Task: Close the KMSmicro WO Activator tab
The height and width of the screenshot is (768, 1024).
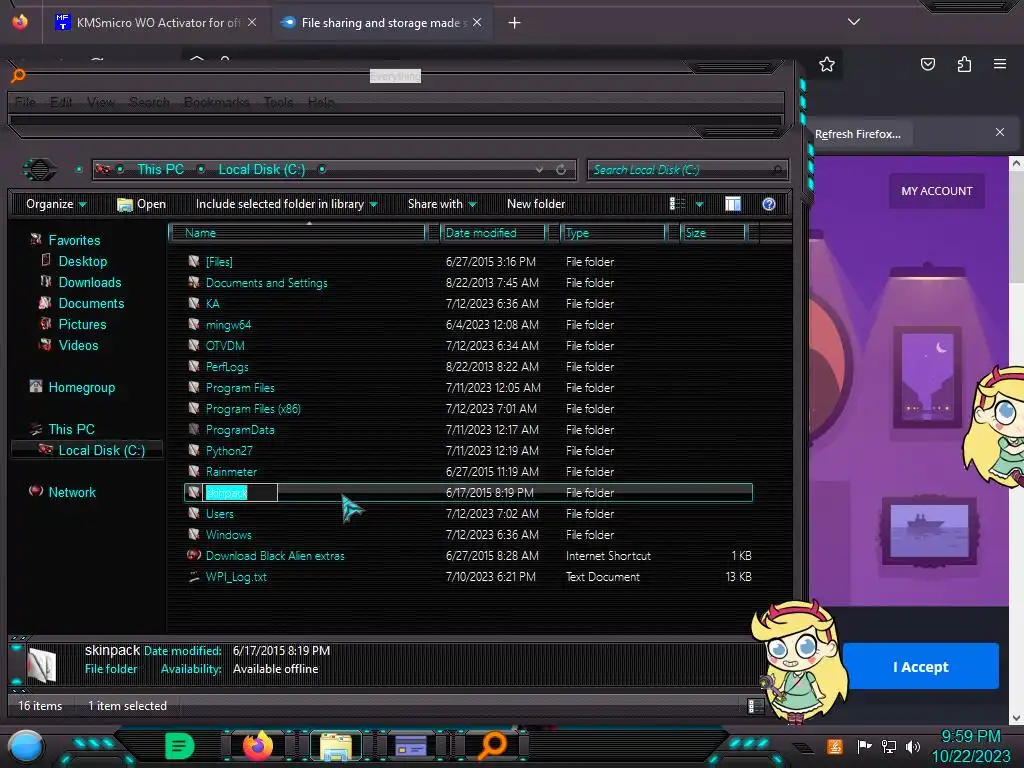Action: 252,22
